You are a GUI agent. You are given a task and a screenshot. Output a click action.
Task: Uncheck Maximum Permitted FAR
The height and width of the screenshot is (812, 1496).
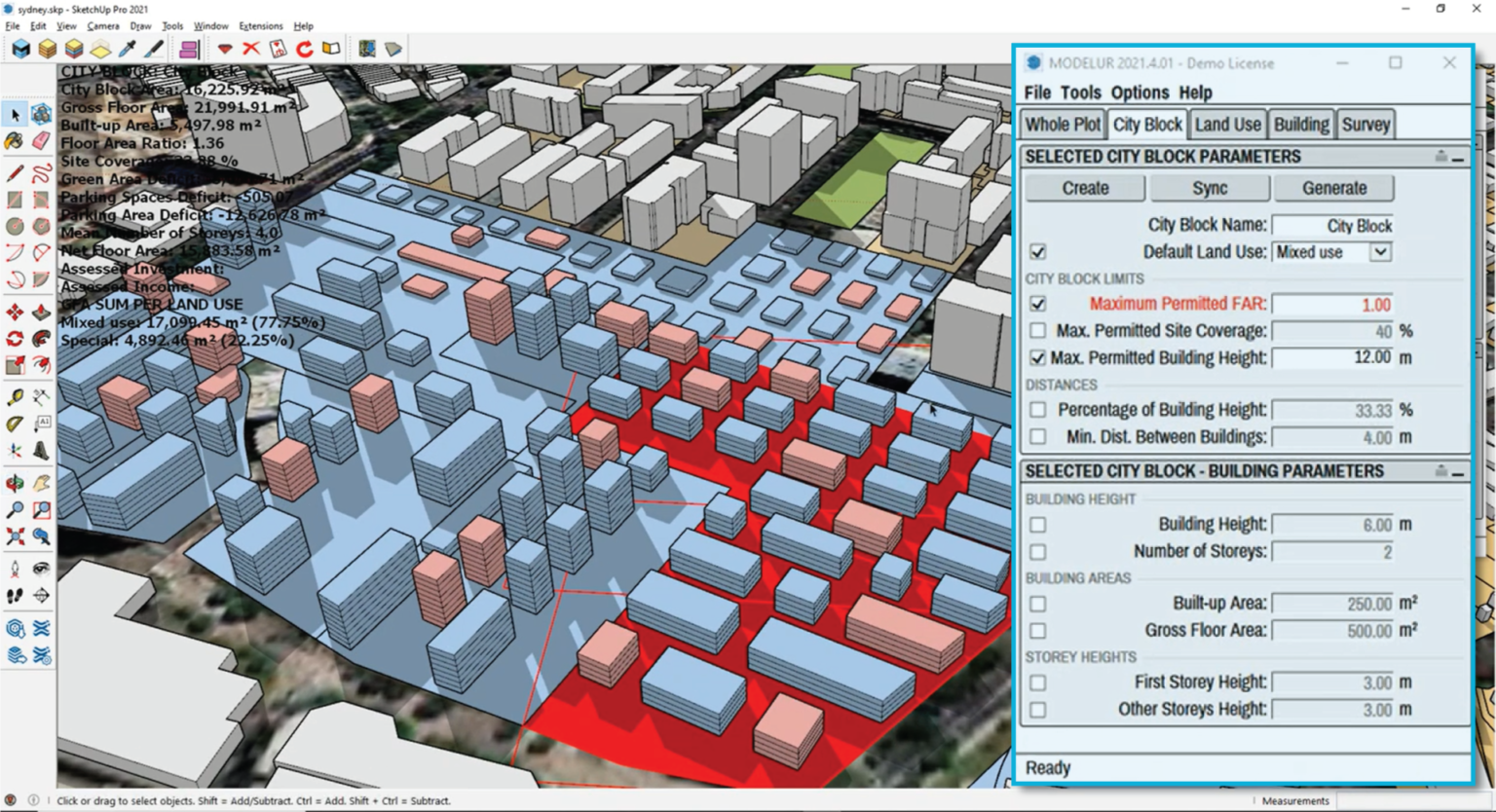click(1037, 304)
